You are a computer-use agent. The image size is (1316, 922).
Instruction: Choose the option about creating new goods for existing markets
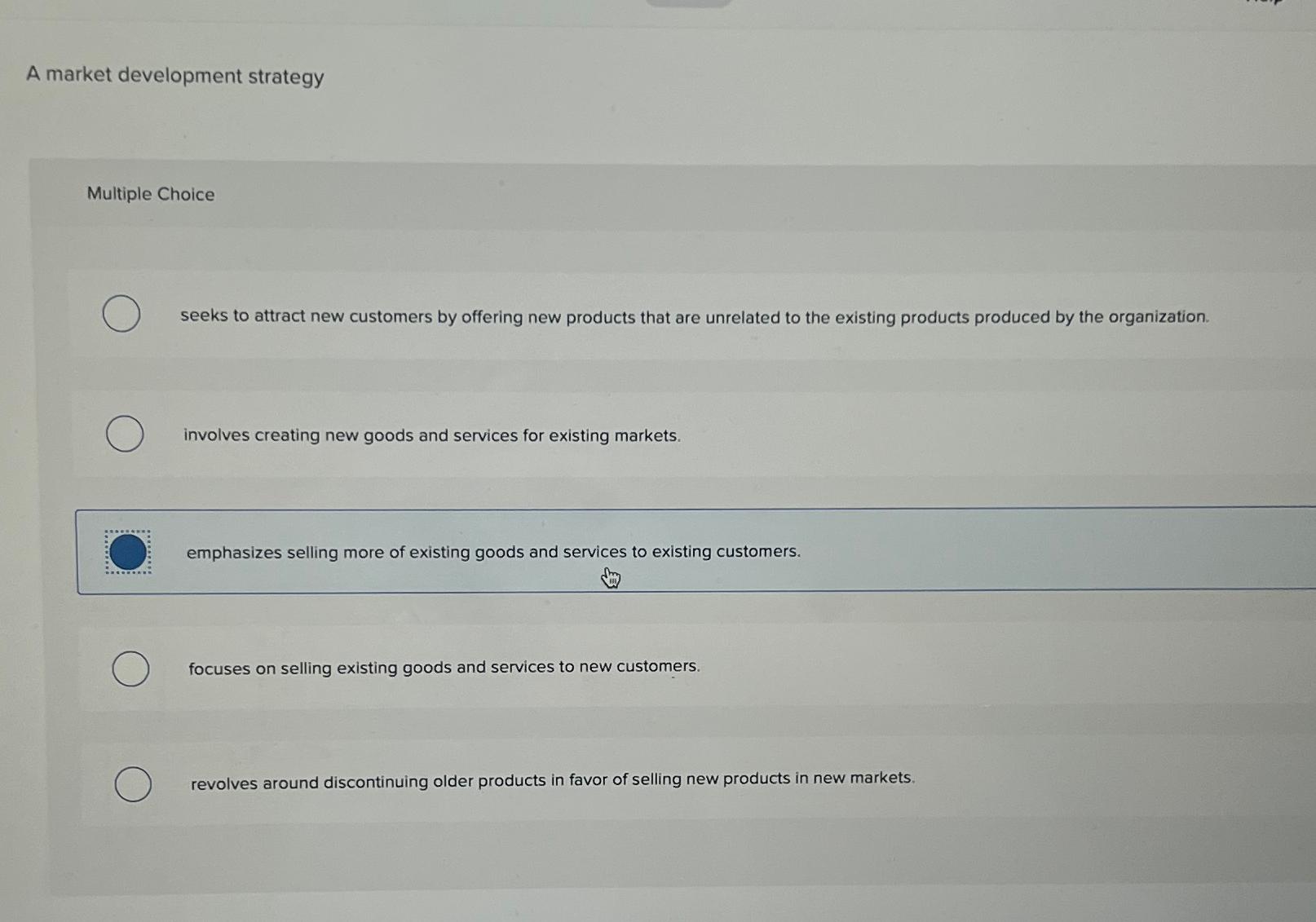431,435
